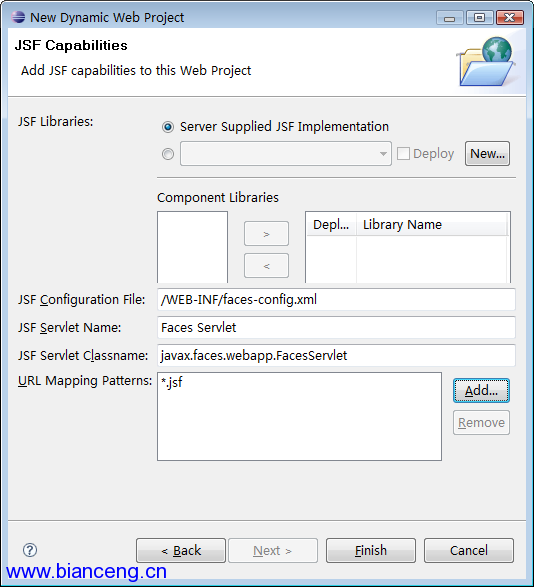Click Add... to add a URL mapping

point(481,390)
